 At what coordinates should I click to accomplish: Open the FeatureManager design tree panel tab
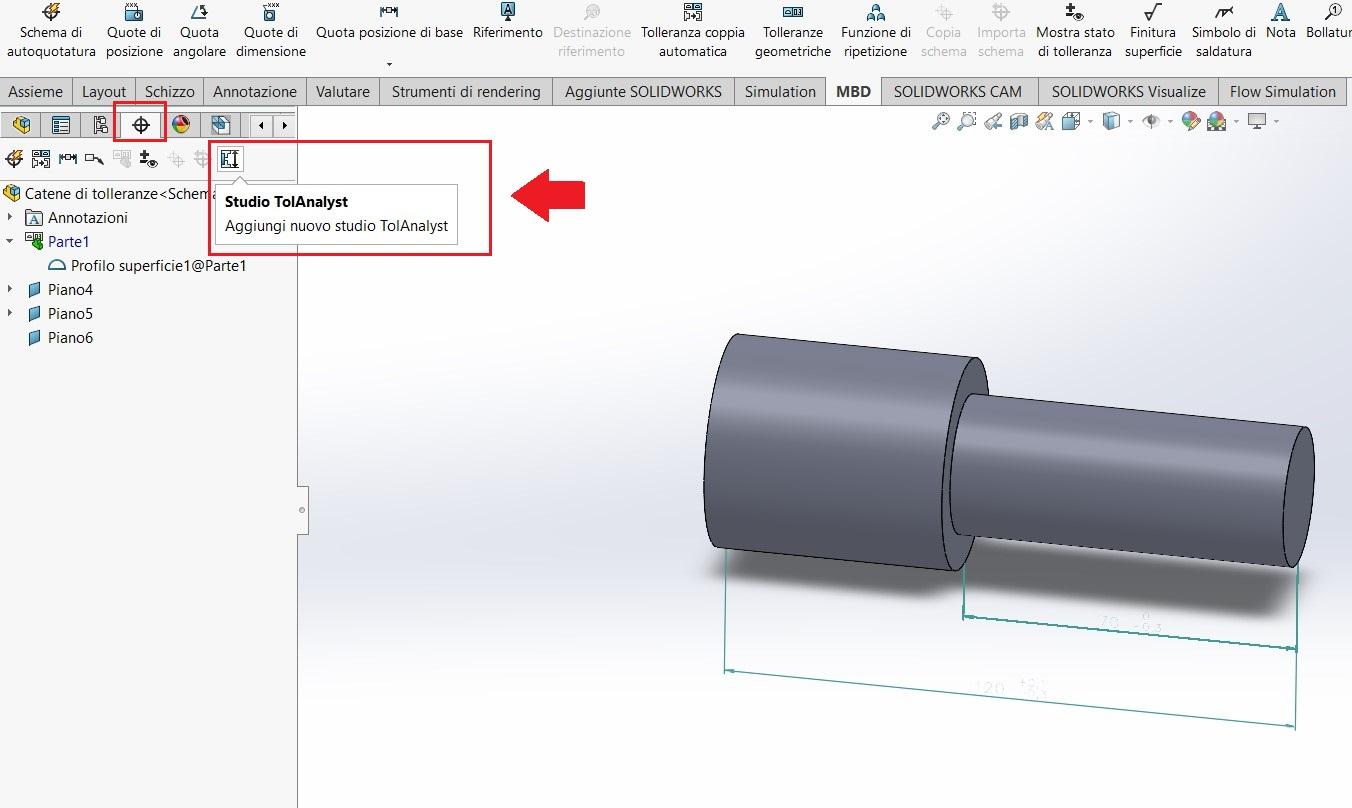coord(21,125)
